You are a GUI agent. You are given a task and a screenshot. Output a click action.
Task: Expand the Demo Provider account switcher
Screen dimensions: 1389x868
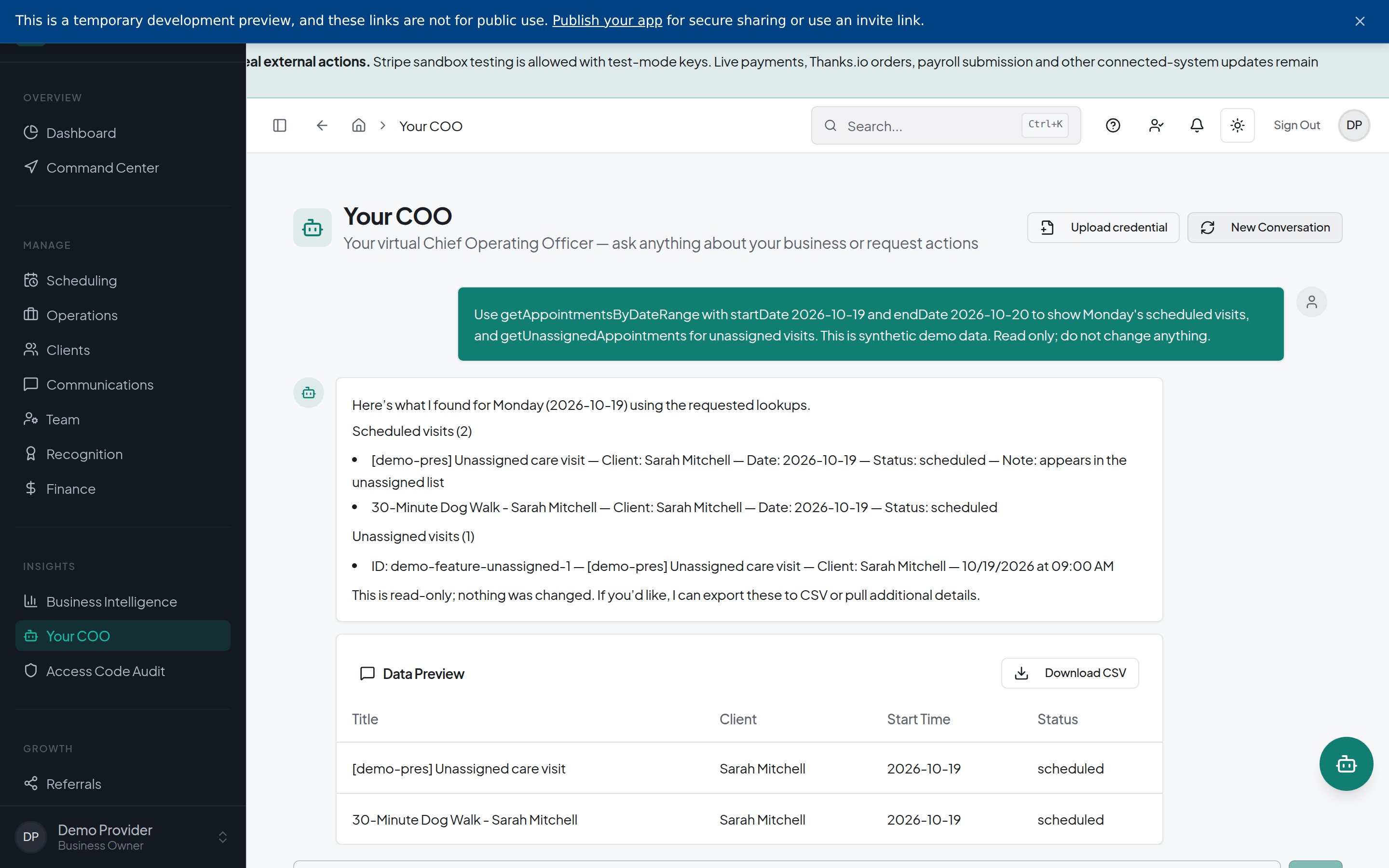pos(123,837)
